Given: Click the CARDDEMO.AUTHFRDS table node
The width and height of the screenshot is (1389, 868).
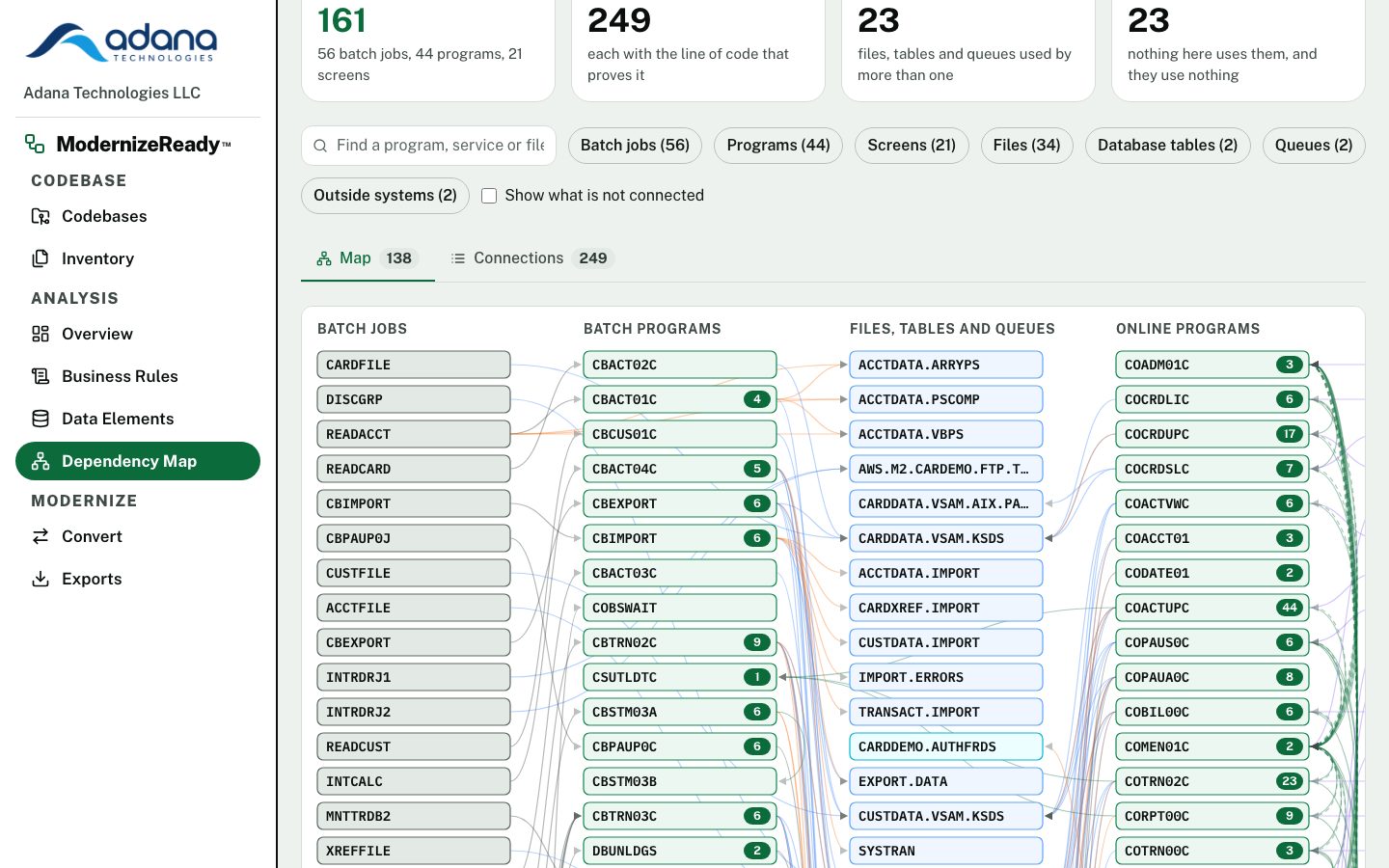Looking at the screenshot, I should click(x=946, y=746).
